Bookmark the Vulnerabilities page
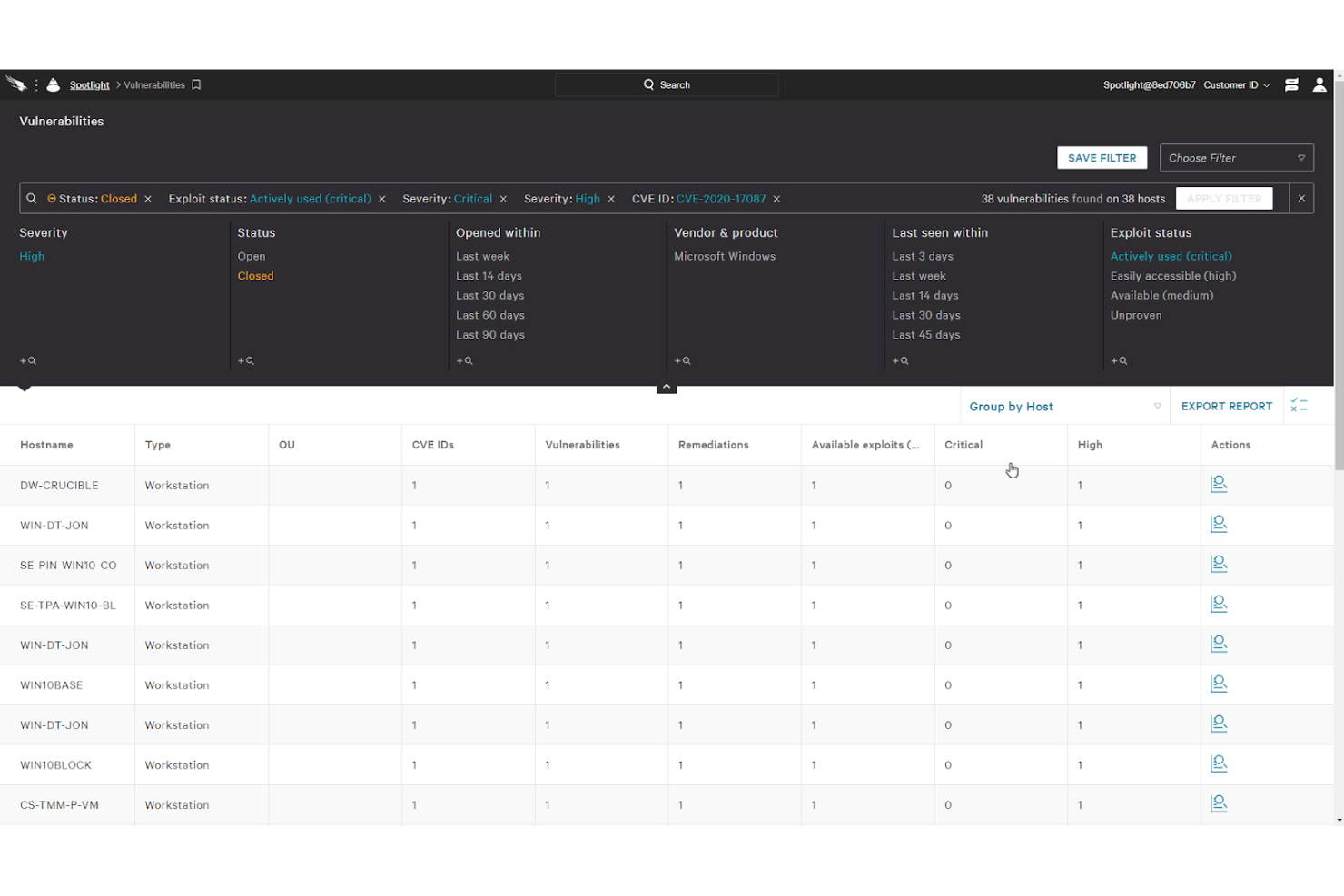The height and width of the screenshot is (896, 1344). (196, 84)
